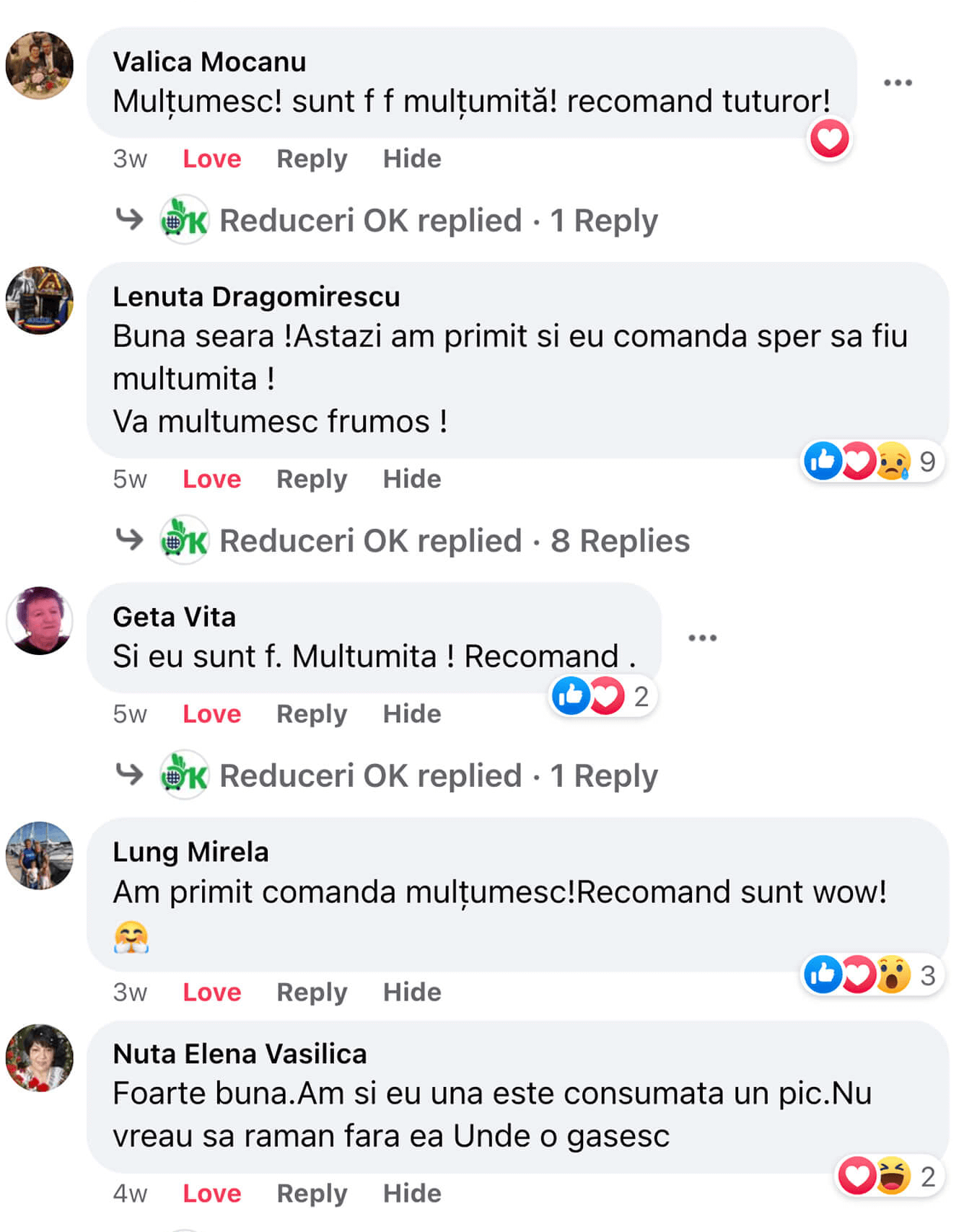Expand the 8 Replies under Lenuta's comment
The image size is (964, 1232).
[455, 541]
